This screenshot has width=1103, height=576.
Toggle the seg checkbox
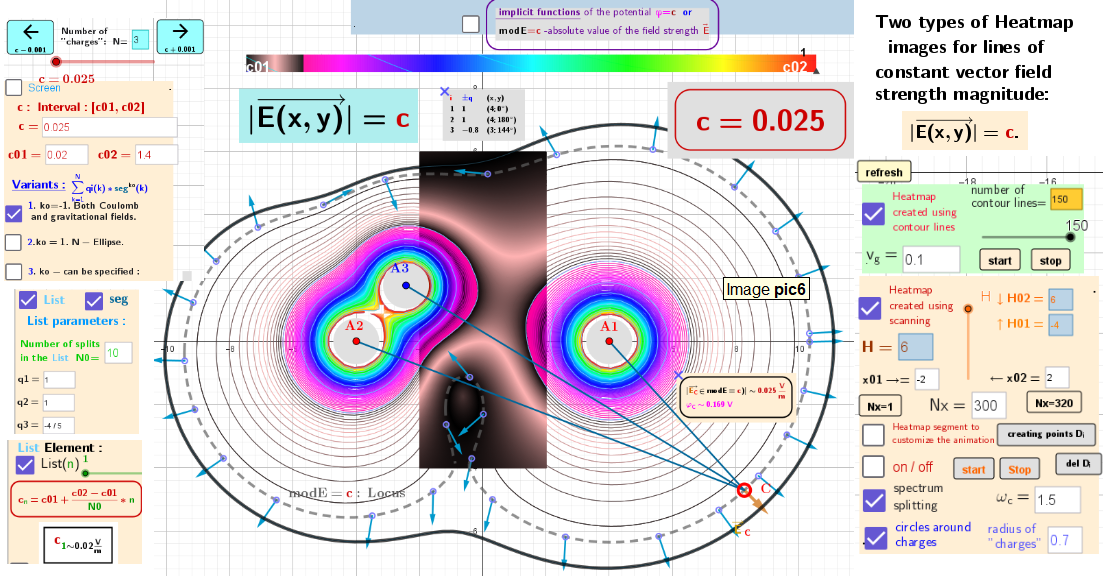coord(94,301)
